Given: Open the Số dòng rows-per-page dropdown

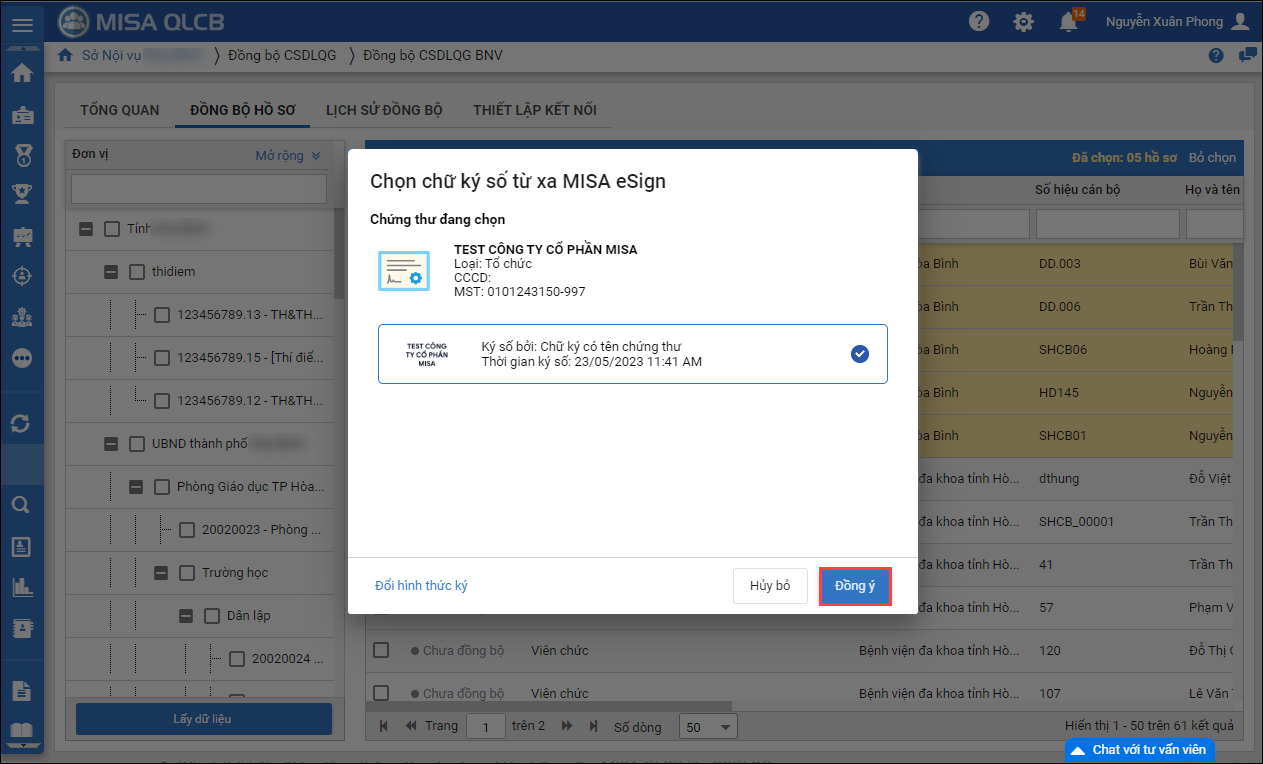Looking at the screenshot, I should coord(708,727).
